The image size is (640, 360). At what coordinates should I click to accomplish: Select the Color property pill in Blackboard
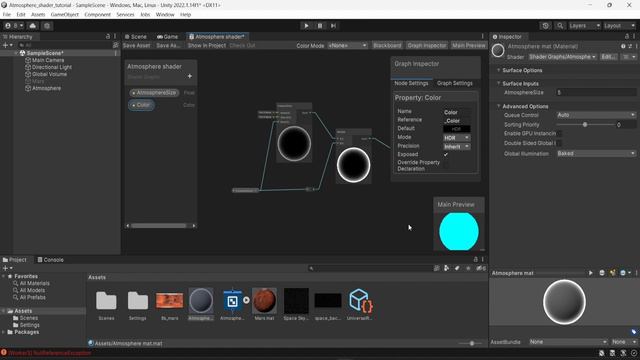click(x=141, y=105)
